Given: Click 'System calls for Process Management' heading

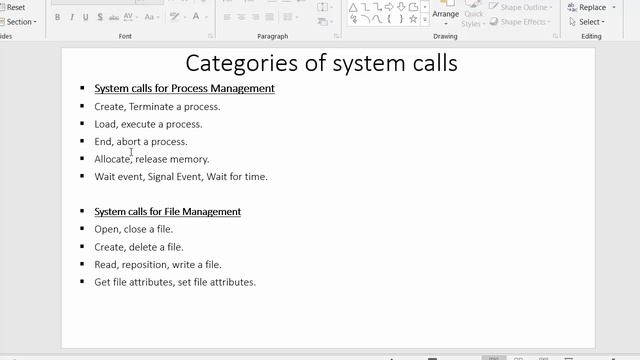Looking at the screenshot, I should pyautogui.click(x=184, y=88).
